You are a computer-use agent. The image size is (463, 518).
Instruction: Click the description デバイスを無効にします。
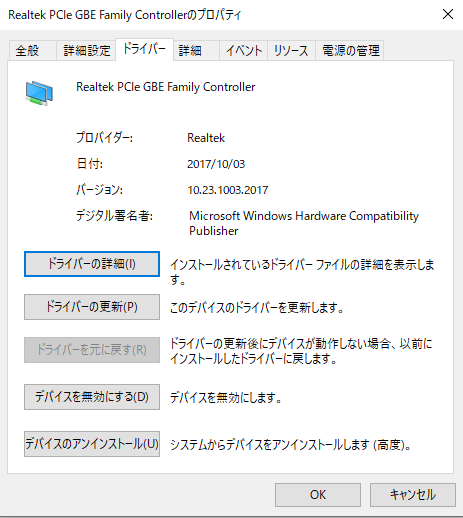pyautogui.click(x=226, y=397)
